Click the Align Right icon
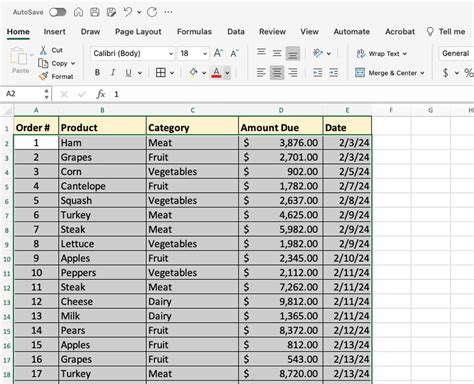Viewport: 474px width, 384px height. coord(293,72)
